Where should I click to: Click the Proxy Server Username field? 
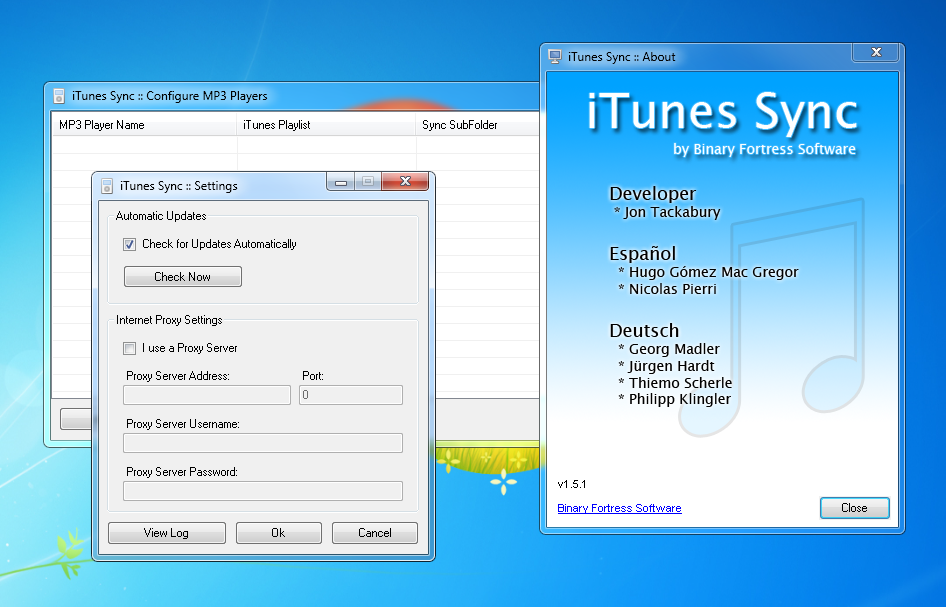262,443
